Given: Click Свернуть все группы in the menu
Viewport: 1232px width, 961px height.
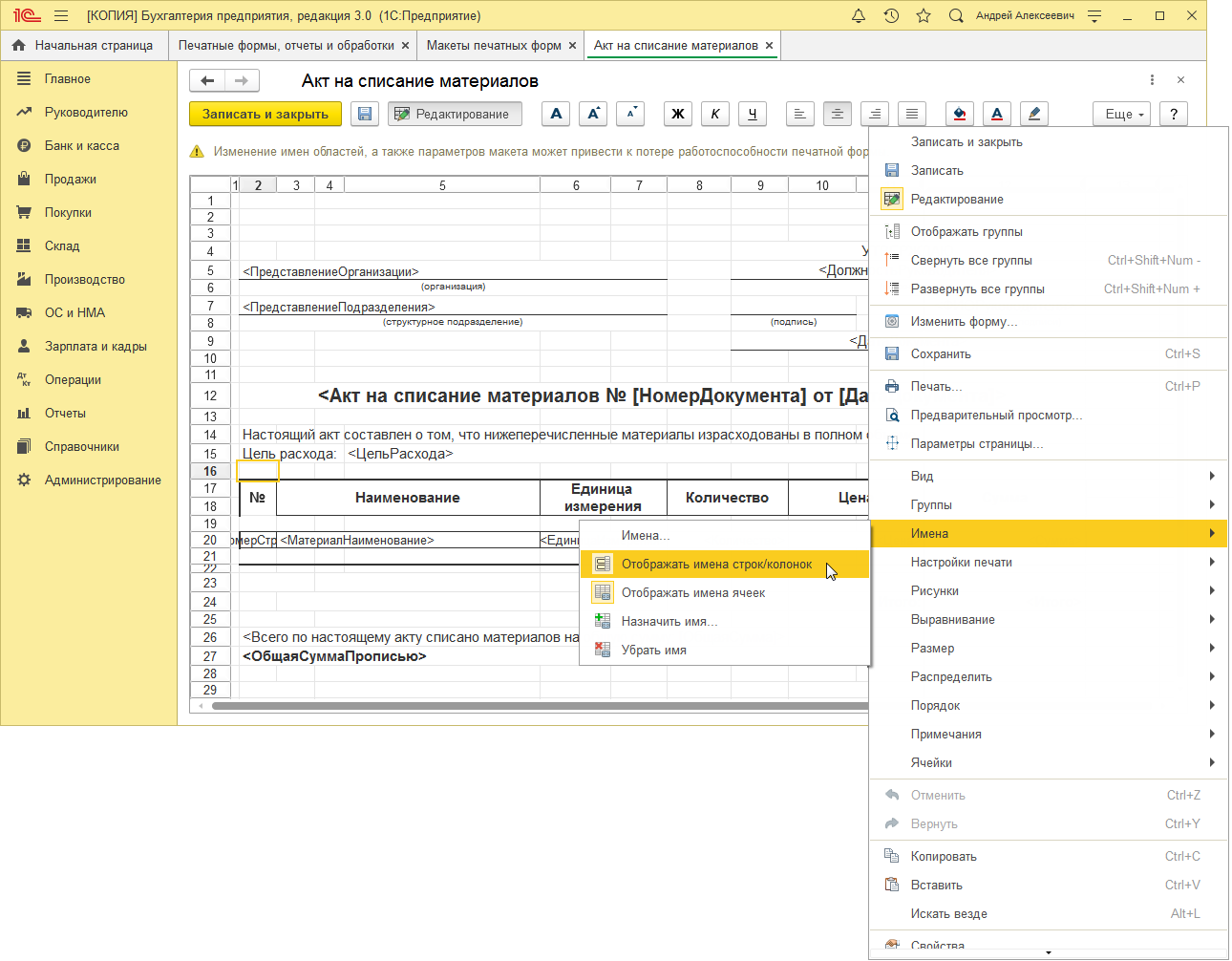Looking at the screenshot, I should [x=1049, y=260].
